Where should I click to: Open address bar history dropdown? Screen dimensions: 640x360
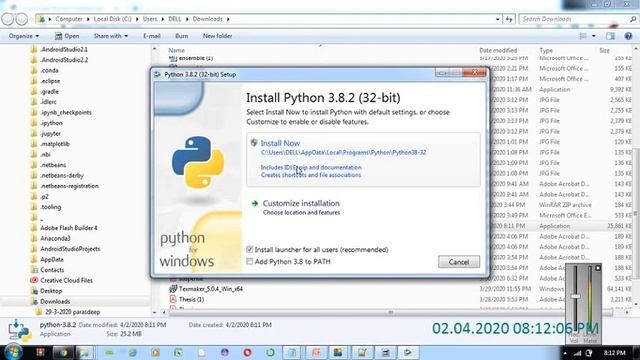coord(498,19)
